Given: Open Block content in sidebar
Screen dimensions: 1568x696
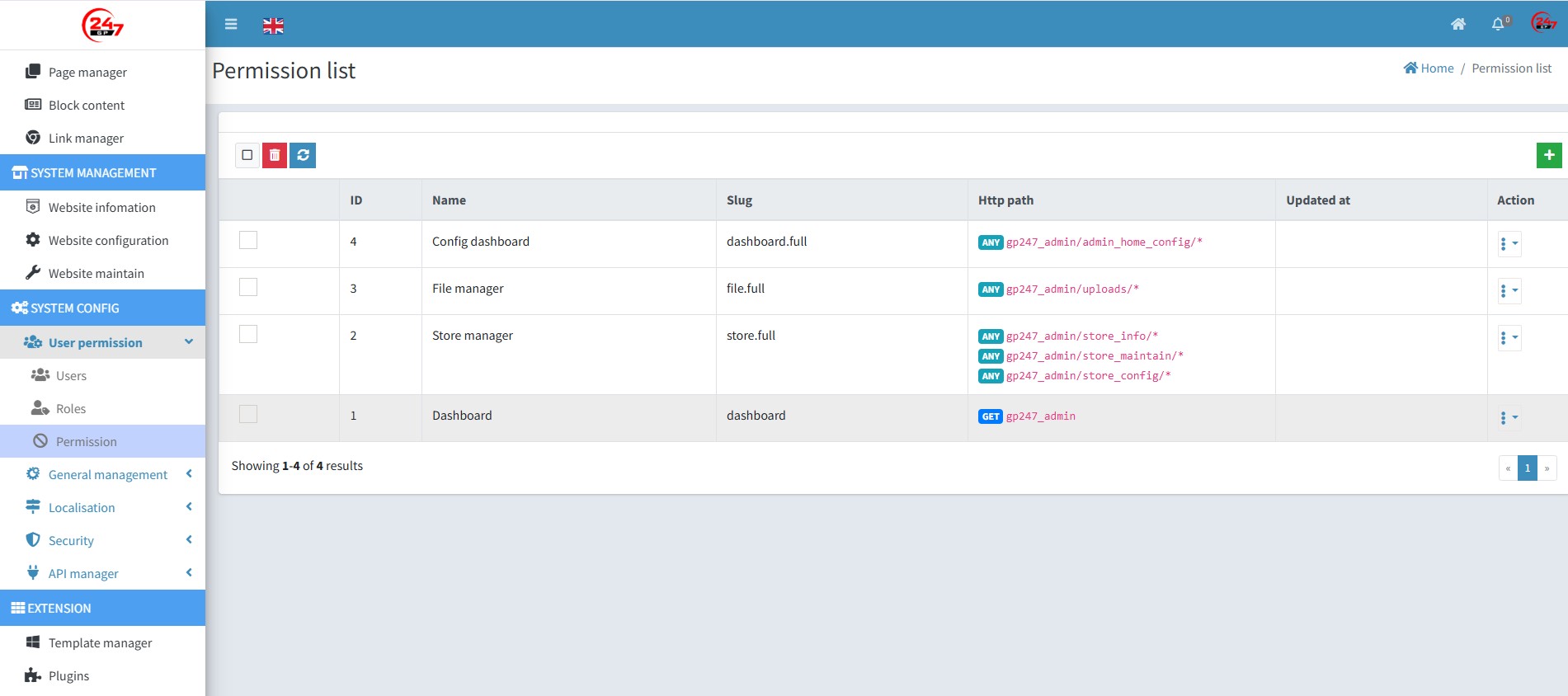Looking at the screenshot, I should (x=102, y=105).
